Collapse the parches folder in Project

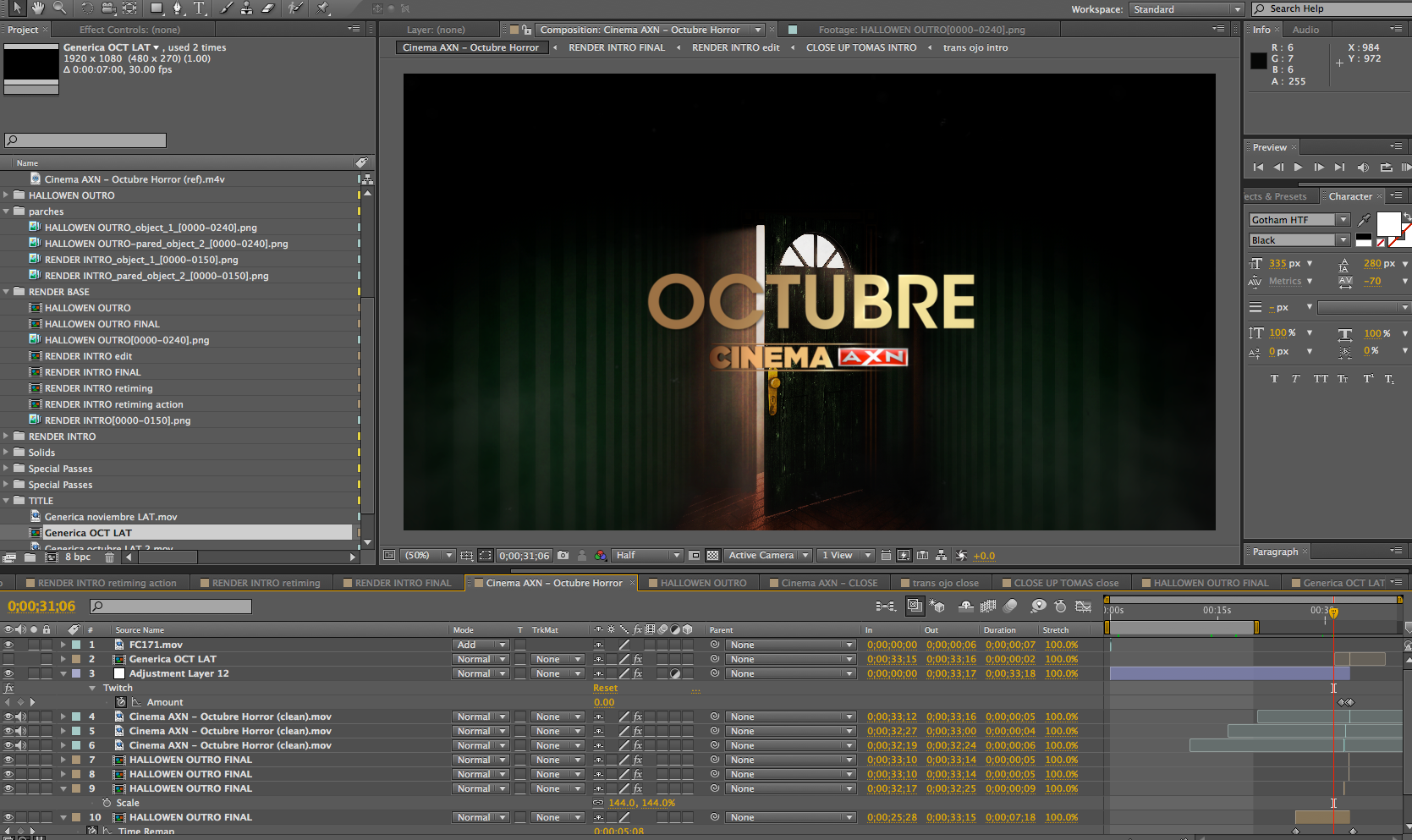[x=7, y=211]
